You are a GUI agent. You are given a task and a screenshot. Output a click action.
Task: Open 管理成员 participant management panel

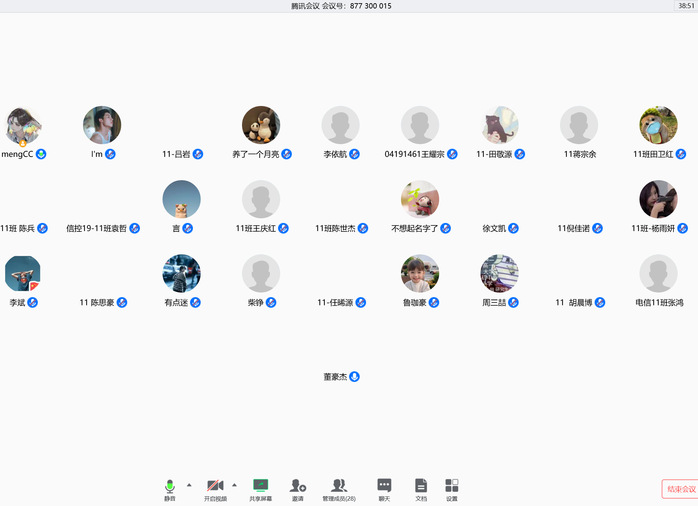pos(338,486)
